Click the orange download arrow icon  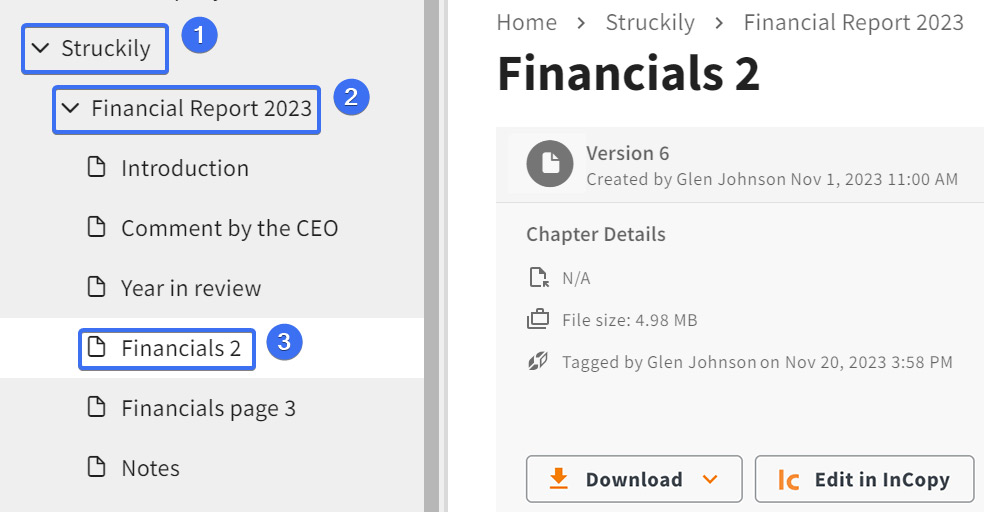coord(559,478)
